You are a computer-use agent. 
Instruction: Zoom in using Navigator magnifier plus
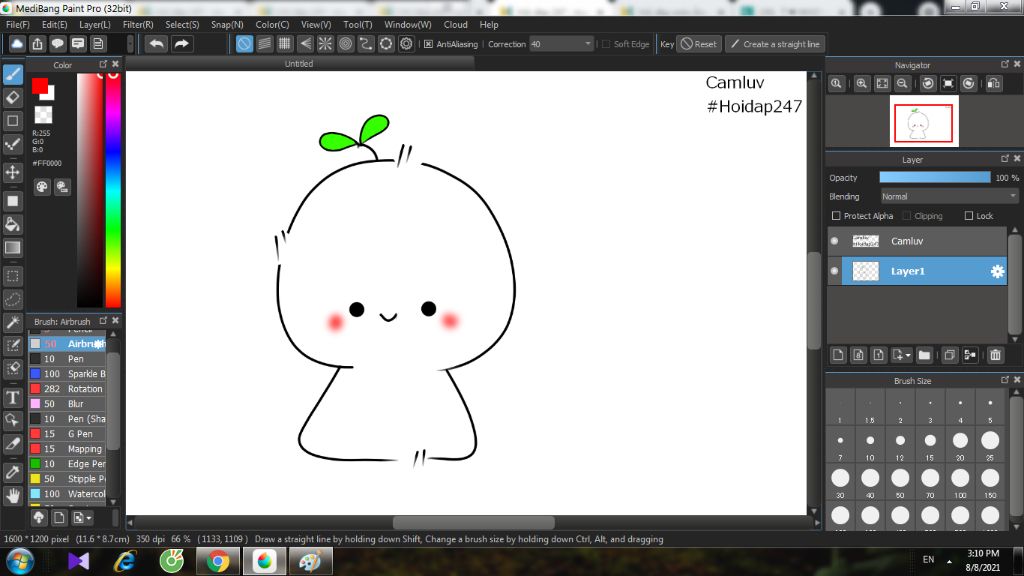pos(862,84)
